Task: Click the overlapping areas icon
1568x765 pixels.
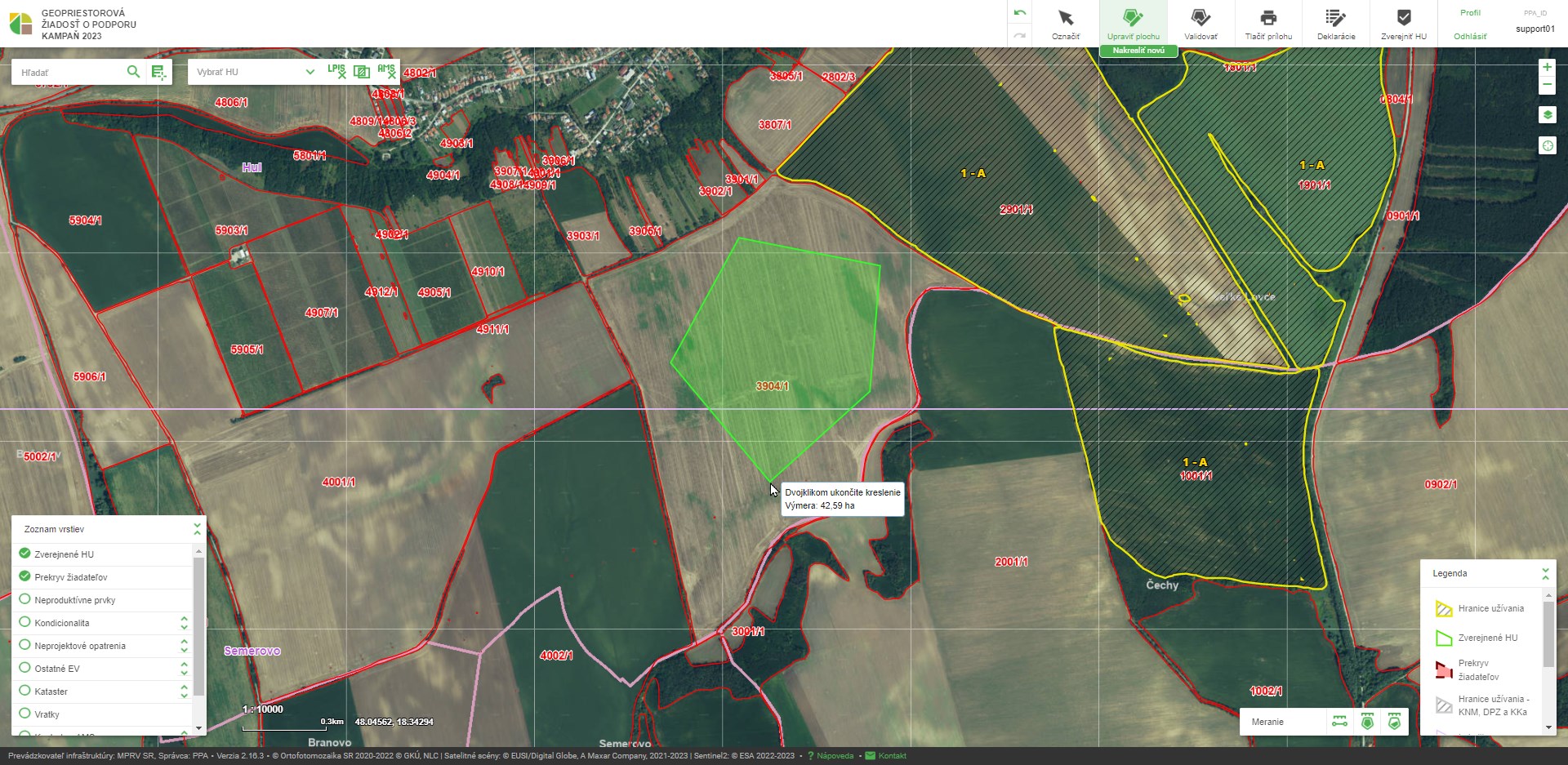Action: (361, 72)
